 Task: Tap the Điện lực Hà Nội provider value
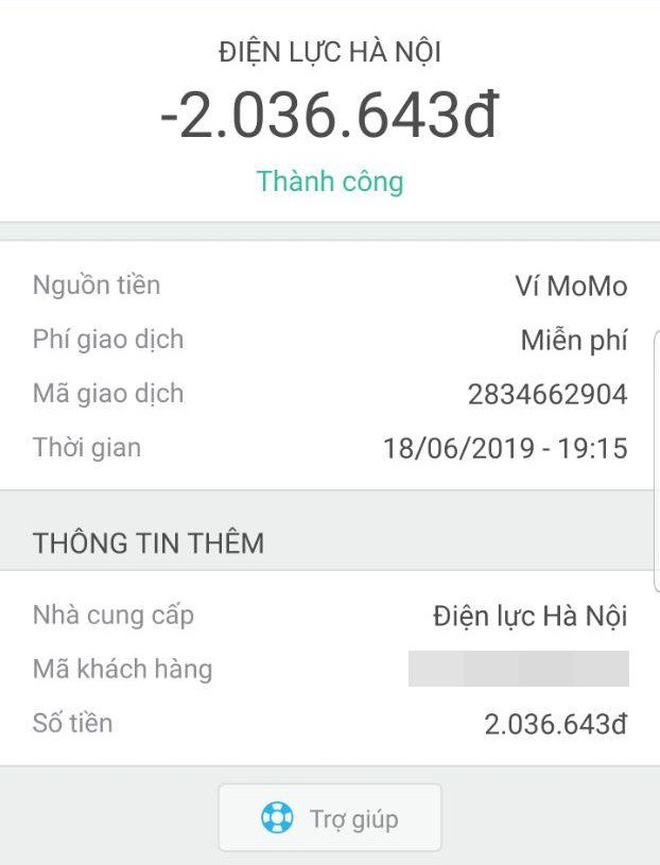530,616
